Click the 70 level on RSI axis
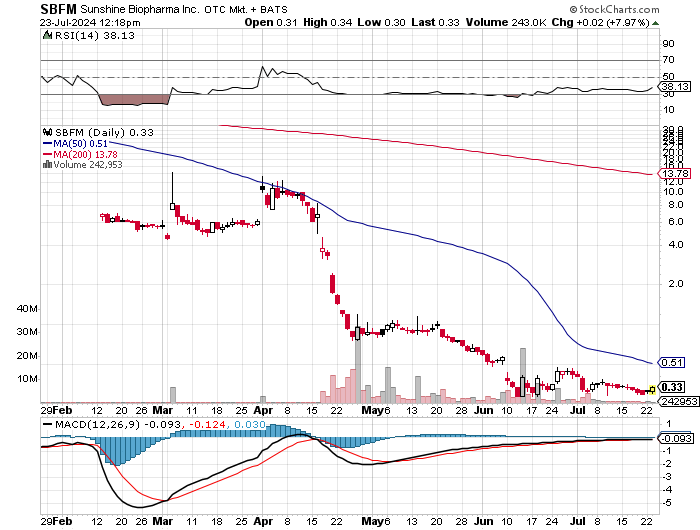 (668, 59)
